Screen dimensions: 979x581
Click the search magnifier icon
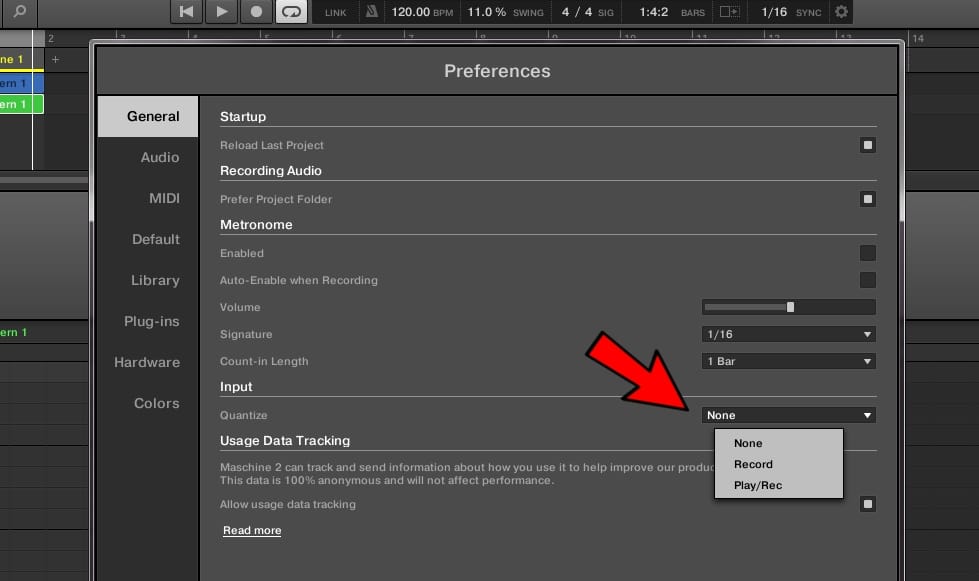pos(19,12)
